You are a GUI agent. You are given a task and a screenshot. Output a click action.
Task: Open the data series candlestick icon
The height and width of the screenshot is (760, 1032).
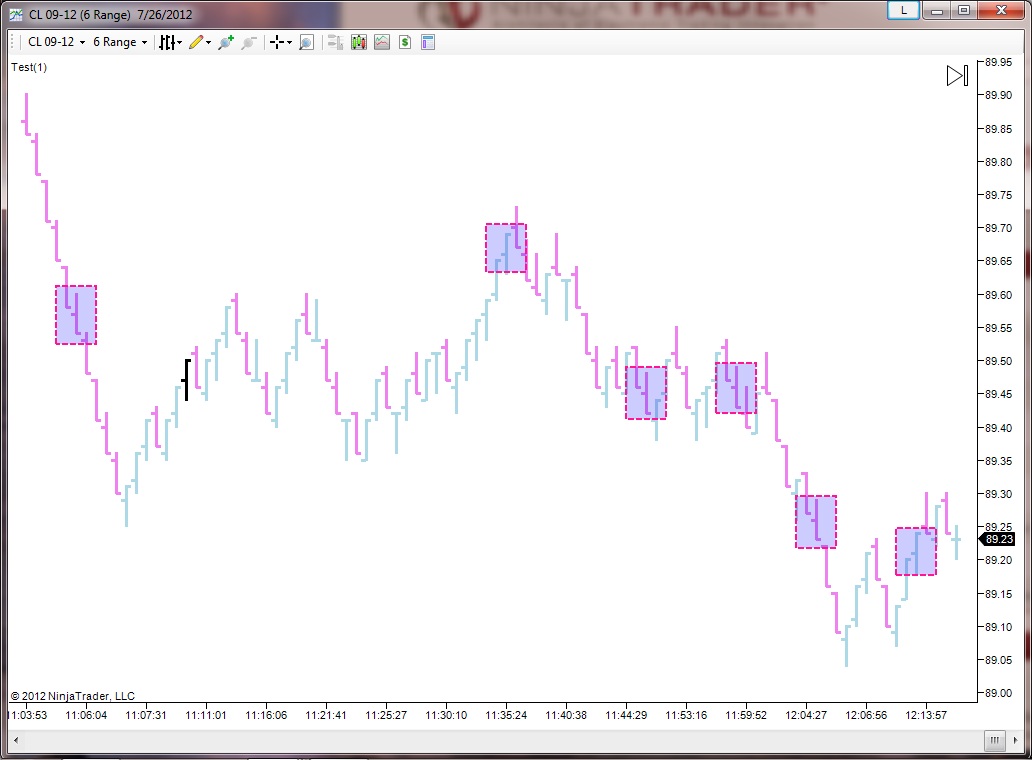(x=359, y=43)
